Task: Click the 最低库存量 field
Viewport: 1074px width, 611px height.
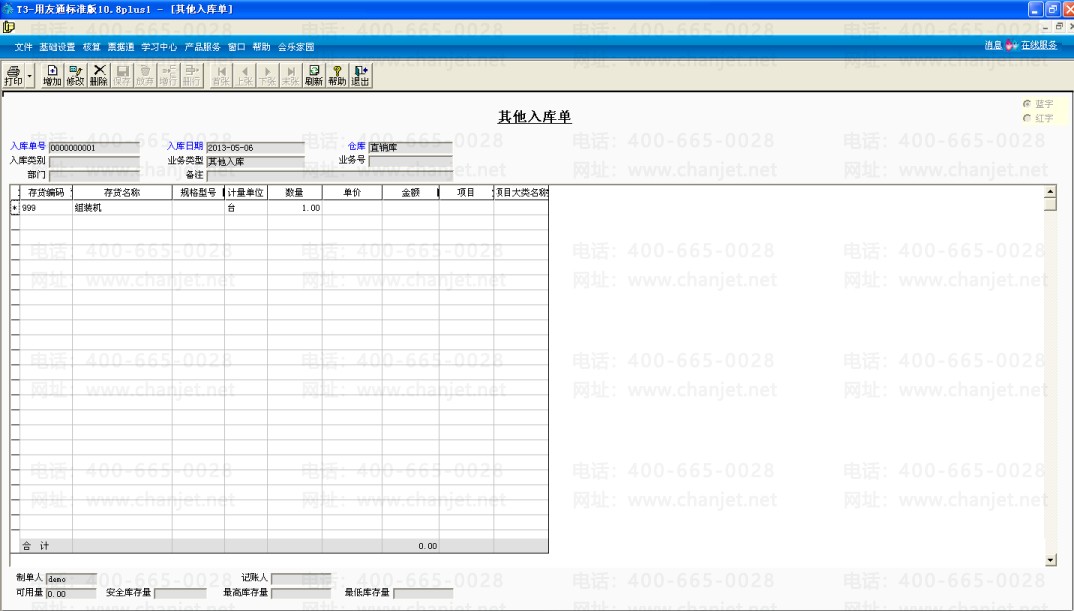Action: tap(423, 593)
